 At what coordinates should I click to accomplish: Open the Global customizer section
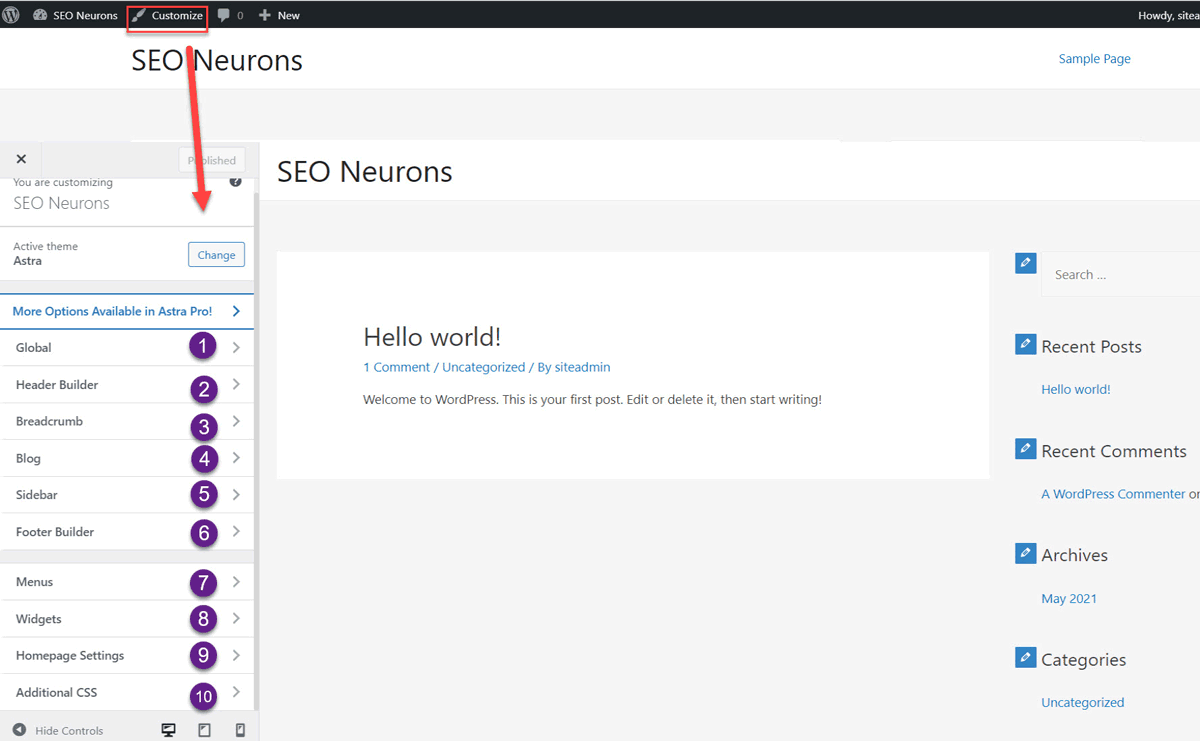pos(127,347)
